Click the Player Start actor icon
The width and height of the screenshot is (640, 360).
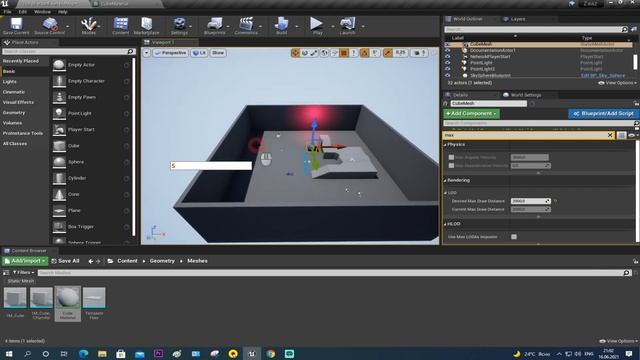click(x=59, y=129)
